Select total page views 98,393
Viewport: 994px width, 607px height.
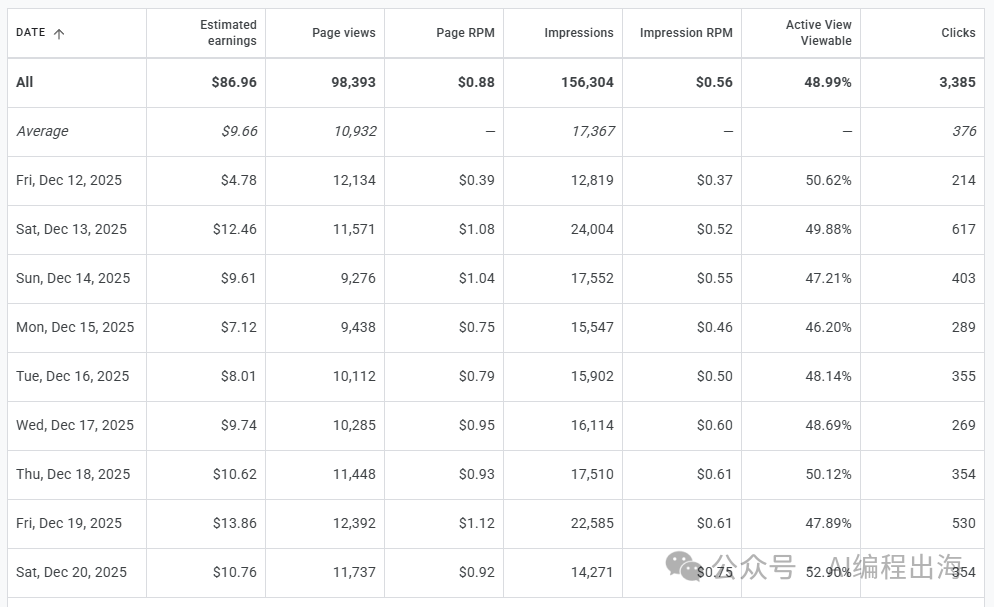pyautogui.click(x=353, y=82)
